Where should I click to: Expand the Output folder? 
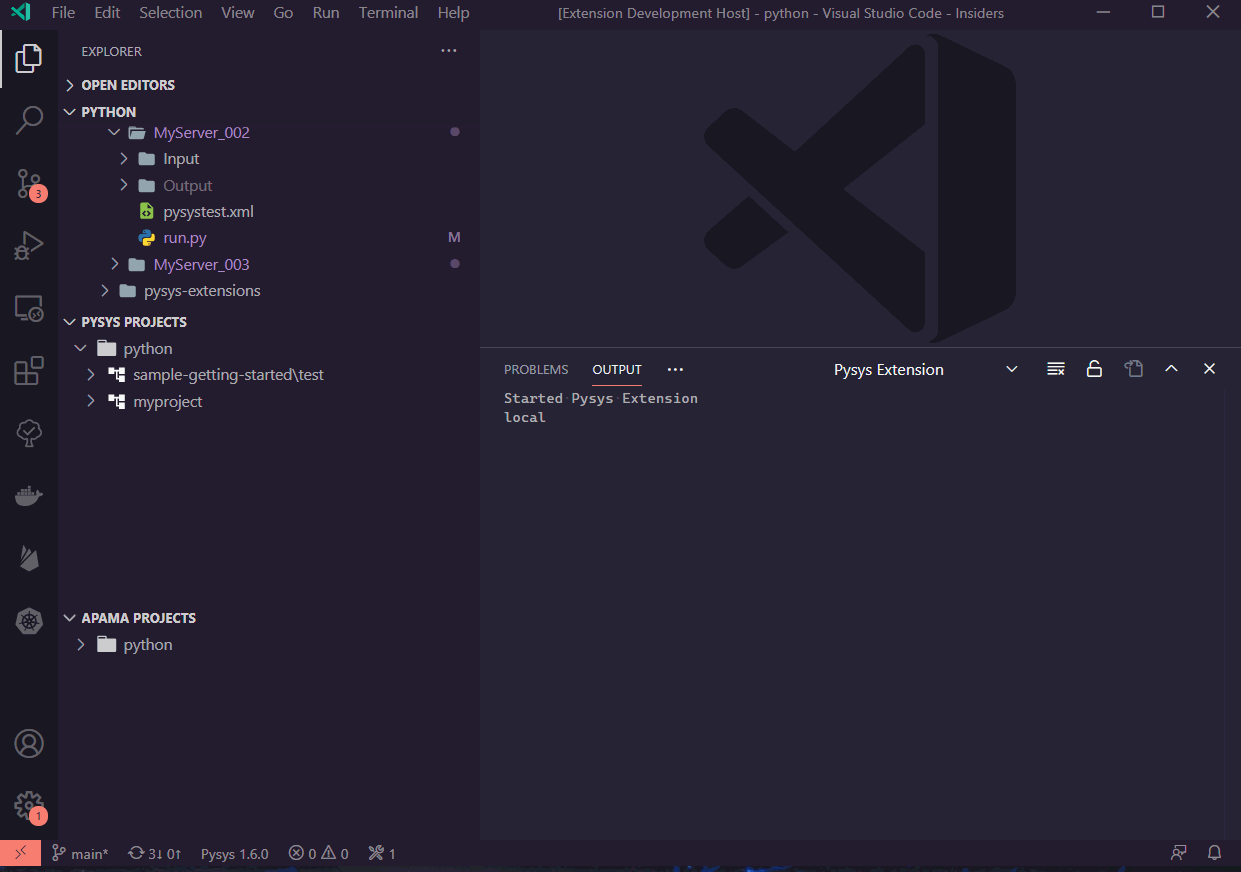coord(124,185)
